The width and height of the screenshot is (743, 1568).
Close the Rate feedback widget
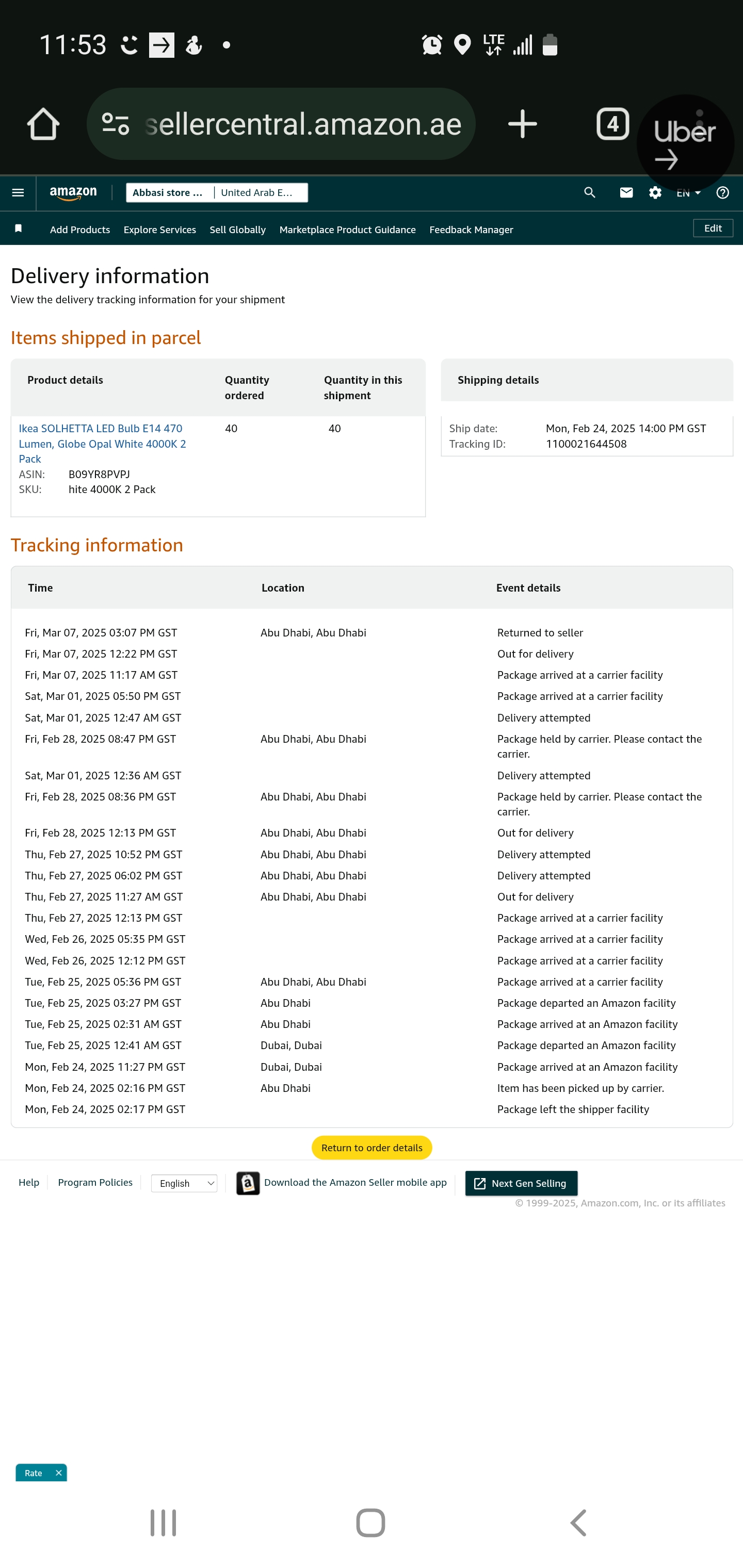pyautogui.click(x=58, y=1473)
